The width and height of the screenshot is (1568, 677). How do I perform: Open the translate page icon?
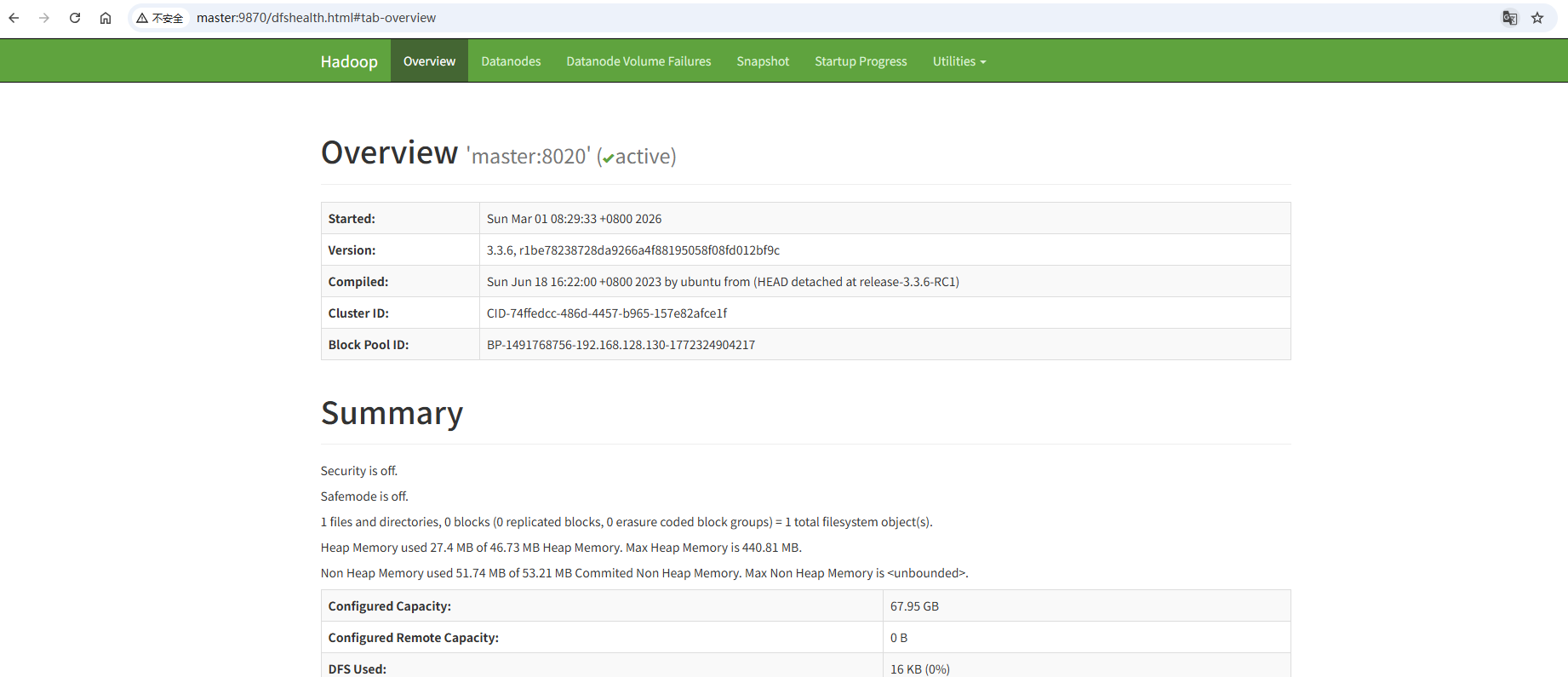tap(1510, 18)
